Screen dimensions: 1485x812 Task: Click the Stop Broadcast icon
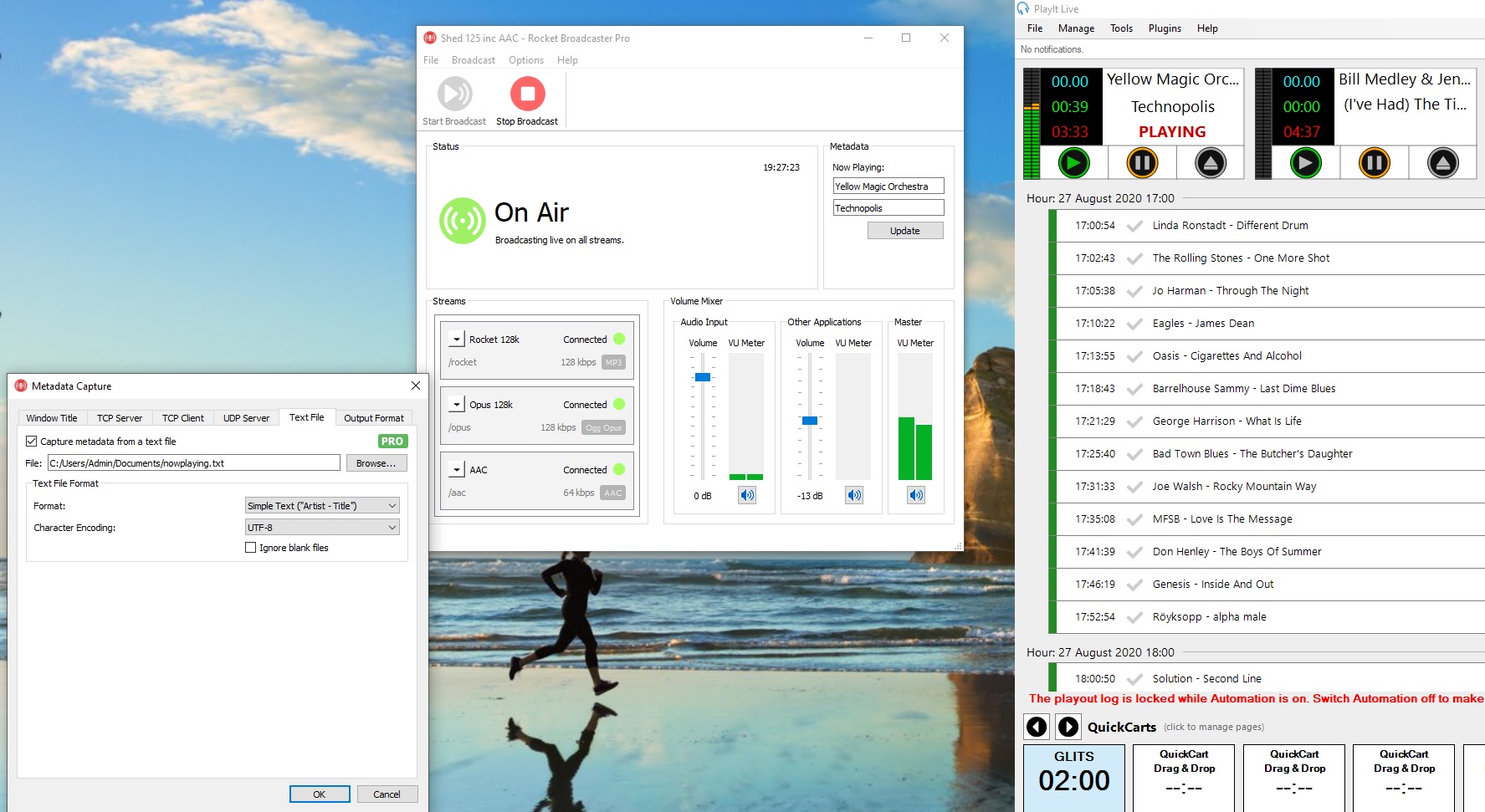tap(528, 94)
